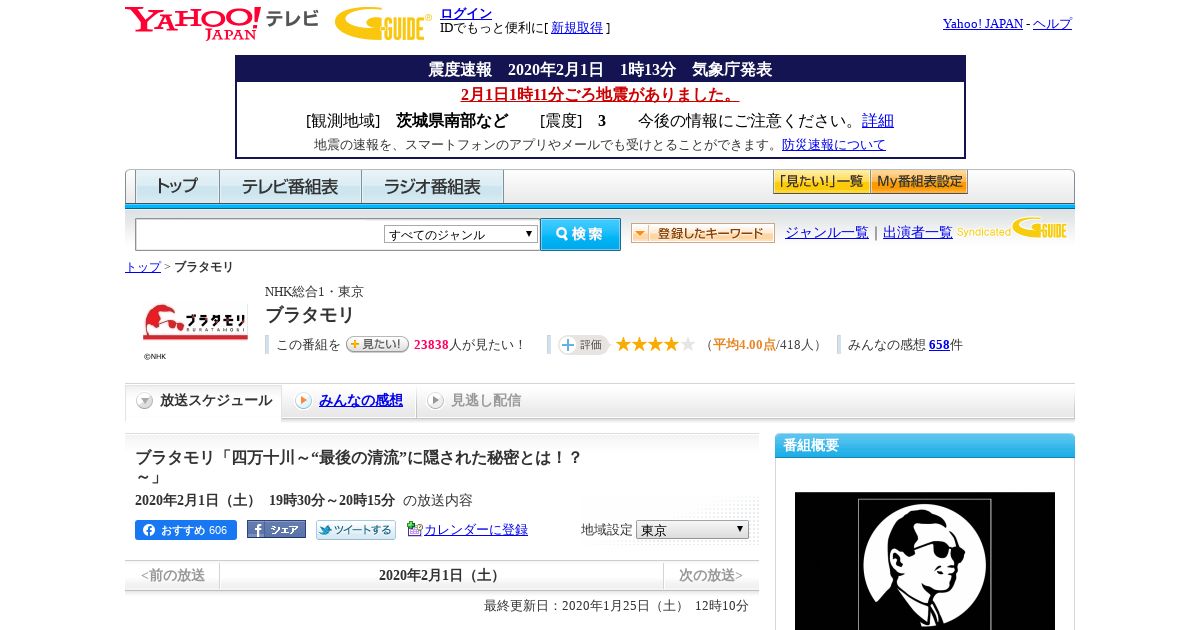Click the 検索 search button
The height and width of the screenshot is (630, 1200).
(x=580, y=234)
